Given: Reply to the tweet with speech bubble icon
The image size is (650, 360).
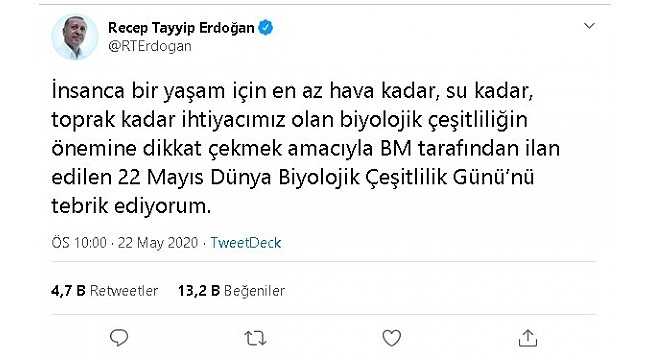Looking at the screenshot, I should (119, 338).
